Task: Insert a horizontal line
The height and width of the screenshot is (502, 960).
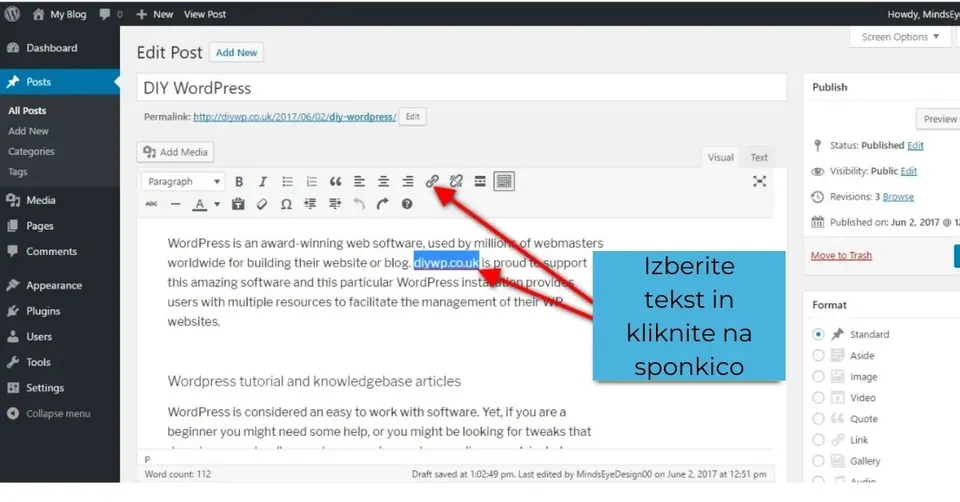Action: (x=175, y=204)
